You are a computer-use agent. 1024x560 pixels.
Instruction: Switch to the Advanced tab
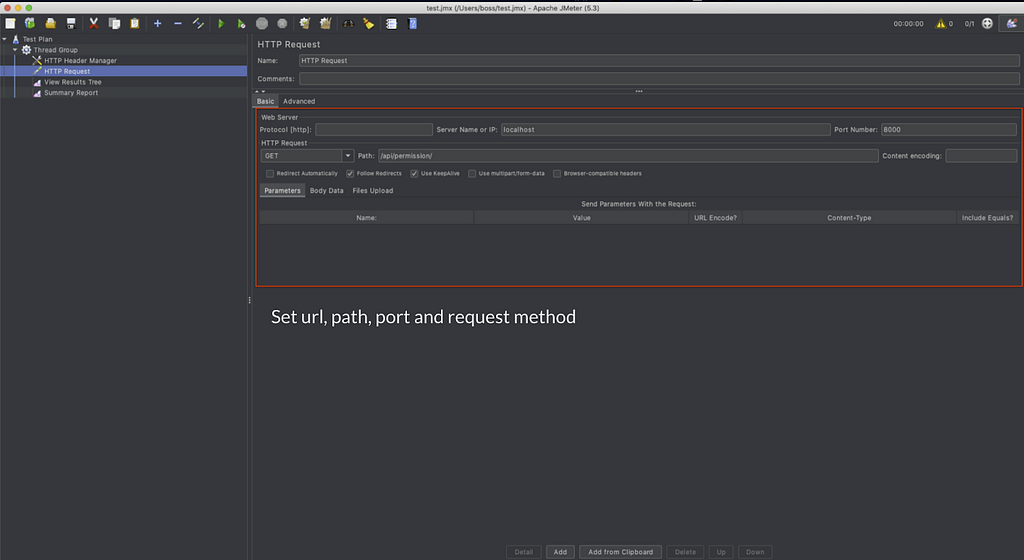[299, 101]
